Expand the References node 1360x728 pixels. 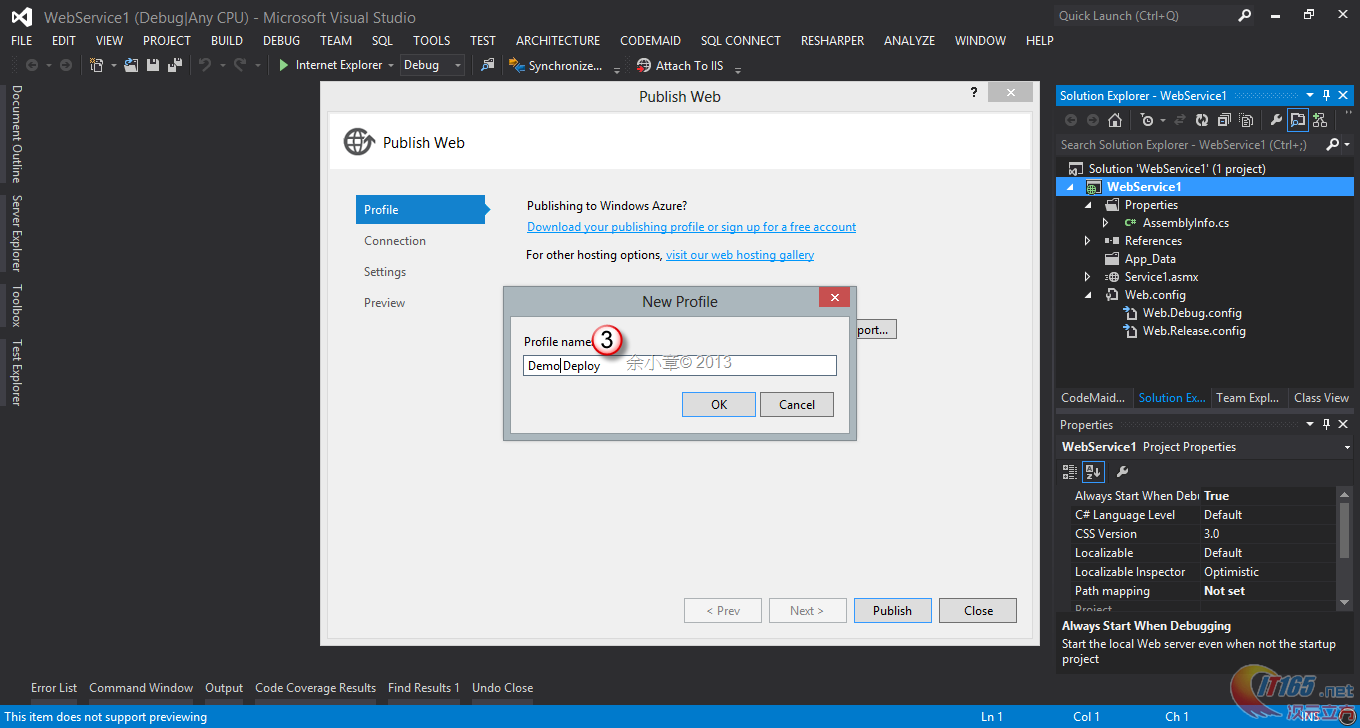click(1088, 241)
